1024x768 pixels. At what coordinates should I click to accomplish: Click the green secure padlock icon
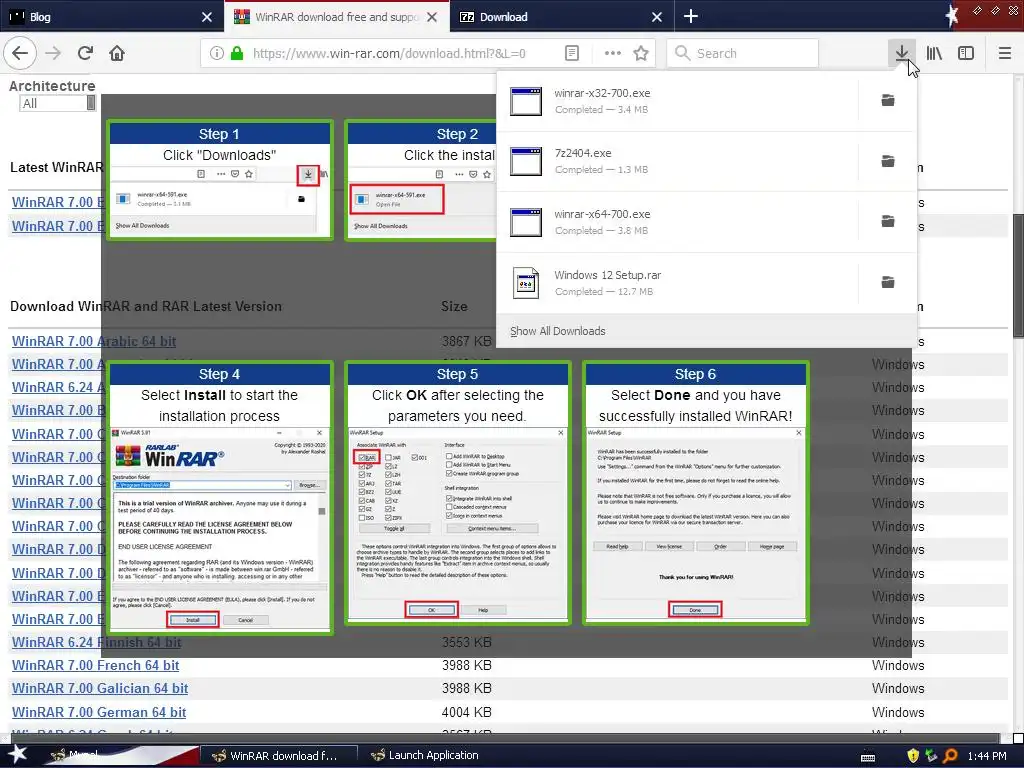click(x=237, y=54)
